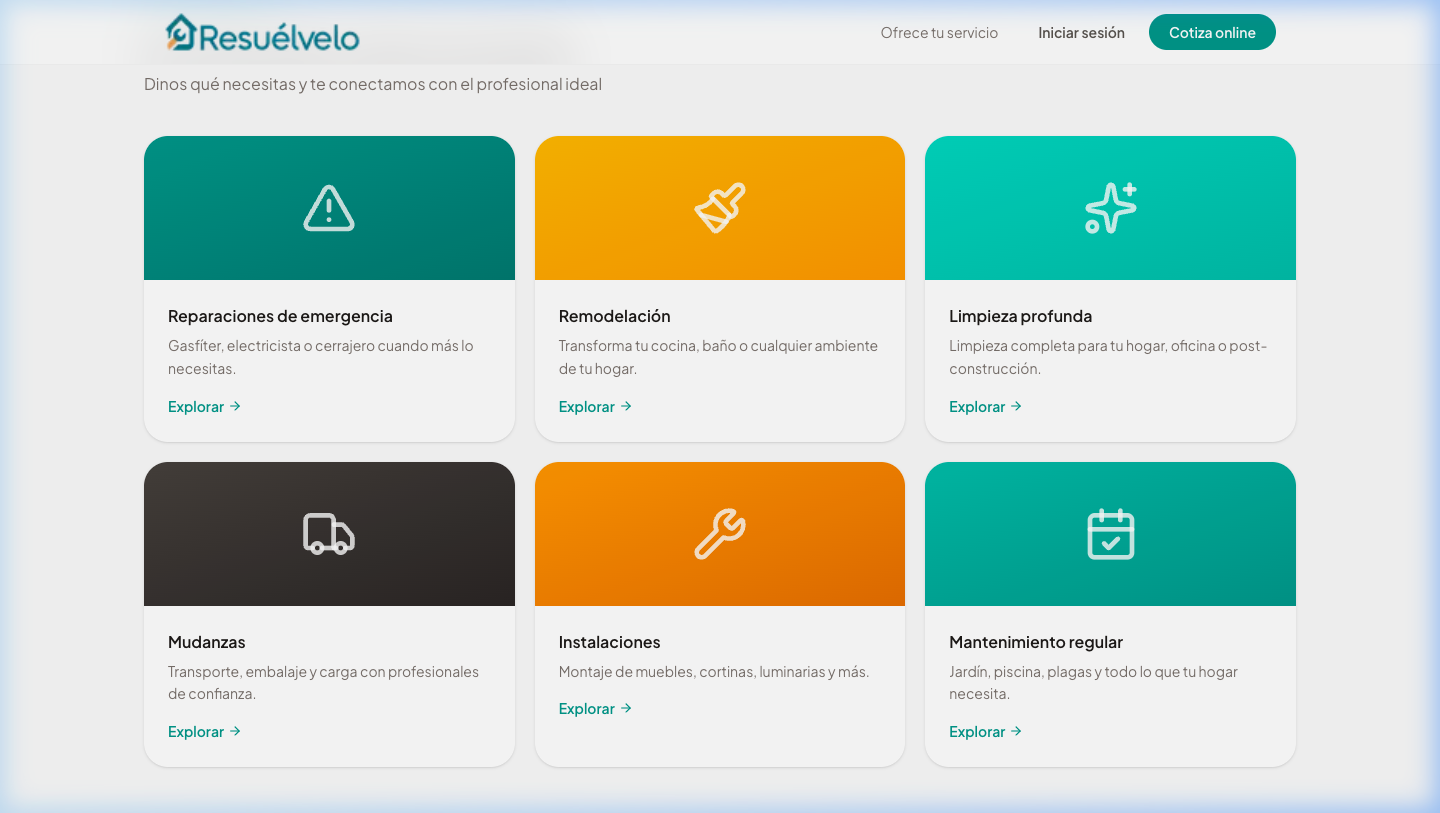Select the wrench icon for Instalaciones
This screenshot has height=813, width=1440.
click(719, 533)
